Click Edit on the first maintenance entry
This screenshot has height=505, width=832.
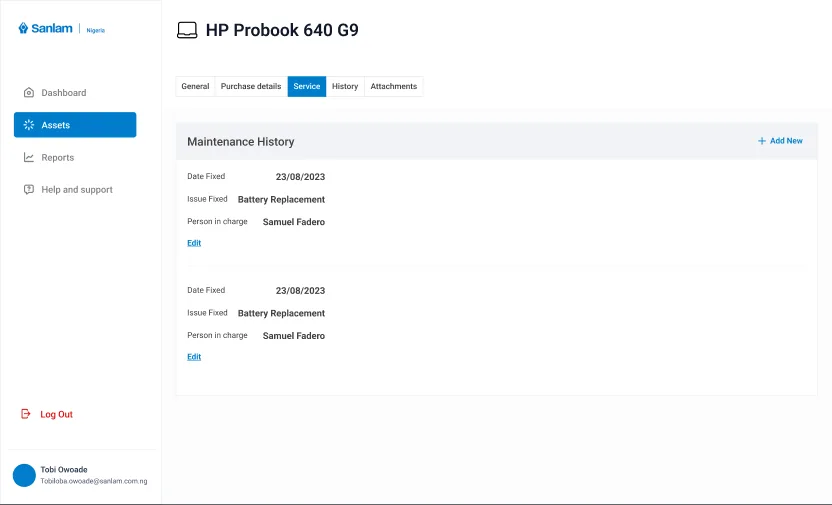pyautogui.click(x=194, y=243)
